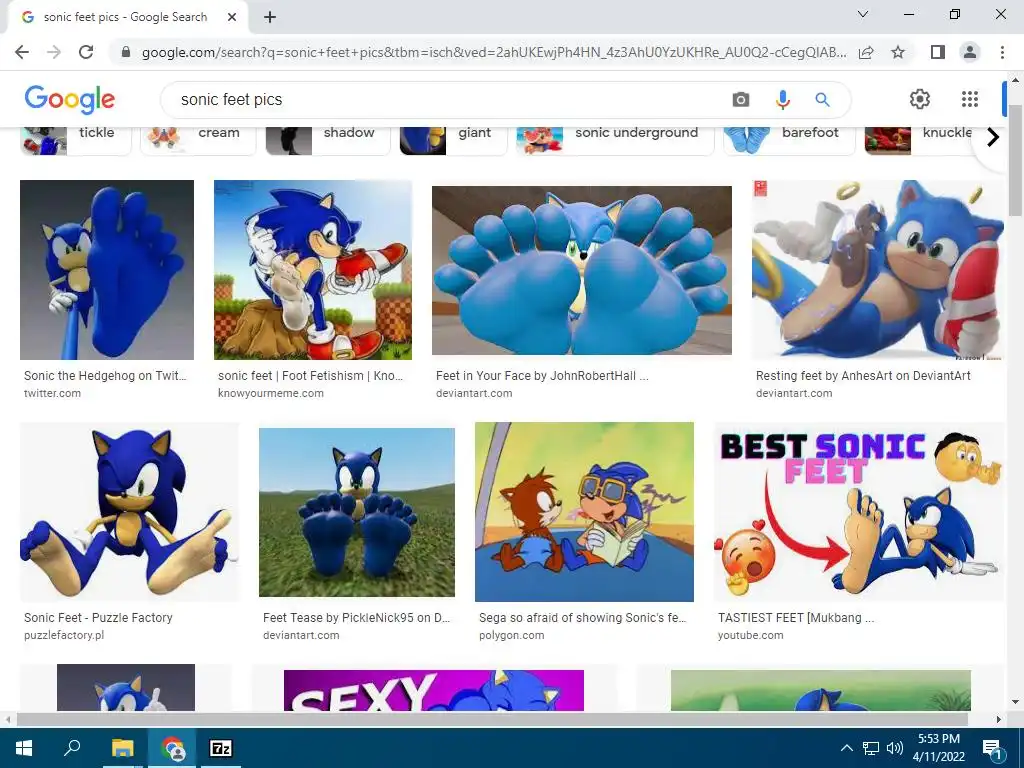Open File Explorer from the taskbar
Viewport: 1024px width, 768px height.
click(x=122, y=748)
